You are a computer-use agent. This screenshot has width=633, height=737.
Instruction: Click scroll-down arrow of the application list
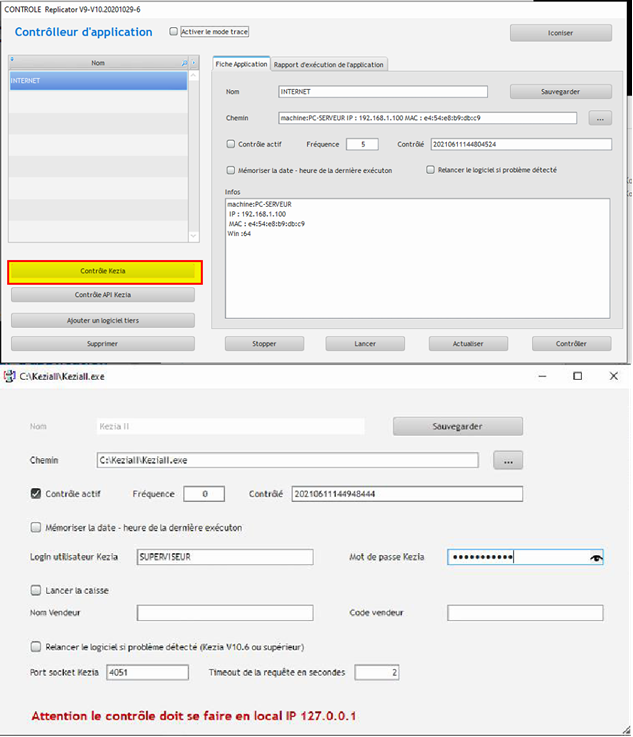(194, 236)
